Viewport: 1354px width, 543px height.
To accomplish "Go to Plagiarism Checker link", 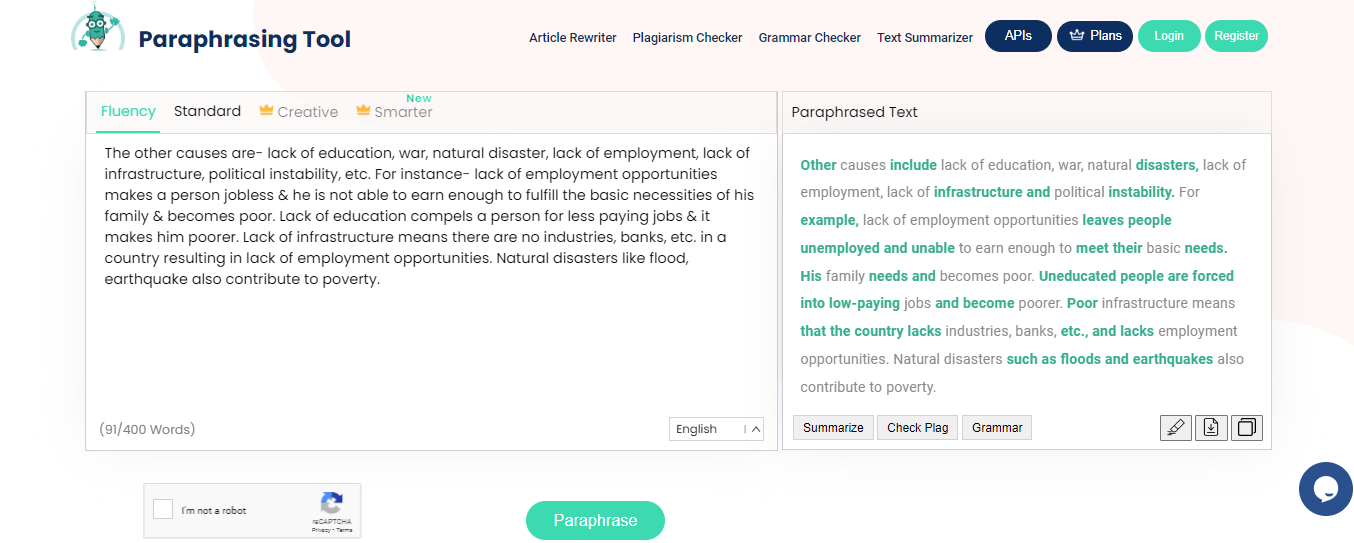I will pyautogui.click(x=687, y=37).
